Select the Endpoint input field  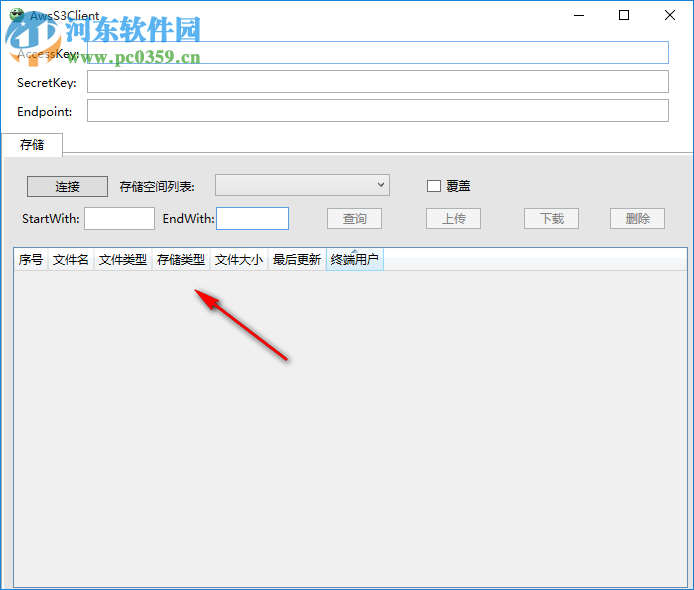[x=378, y=110]
